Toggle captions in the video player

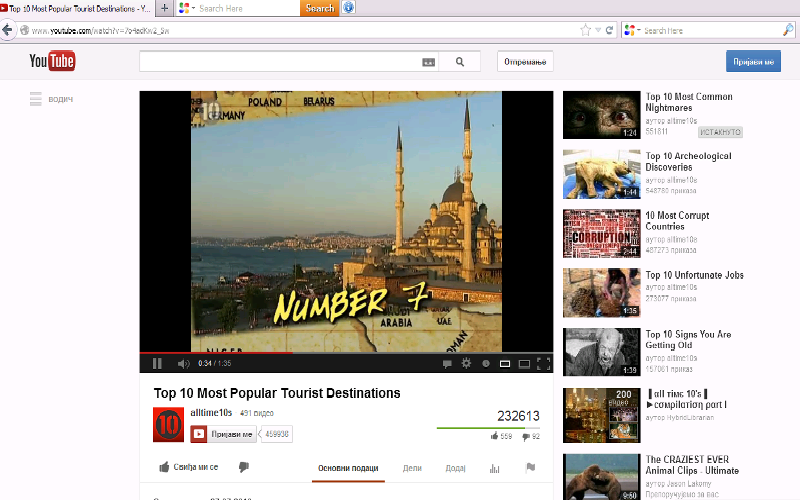[x=447, y=363]
